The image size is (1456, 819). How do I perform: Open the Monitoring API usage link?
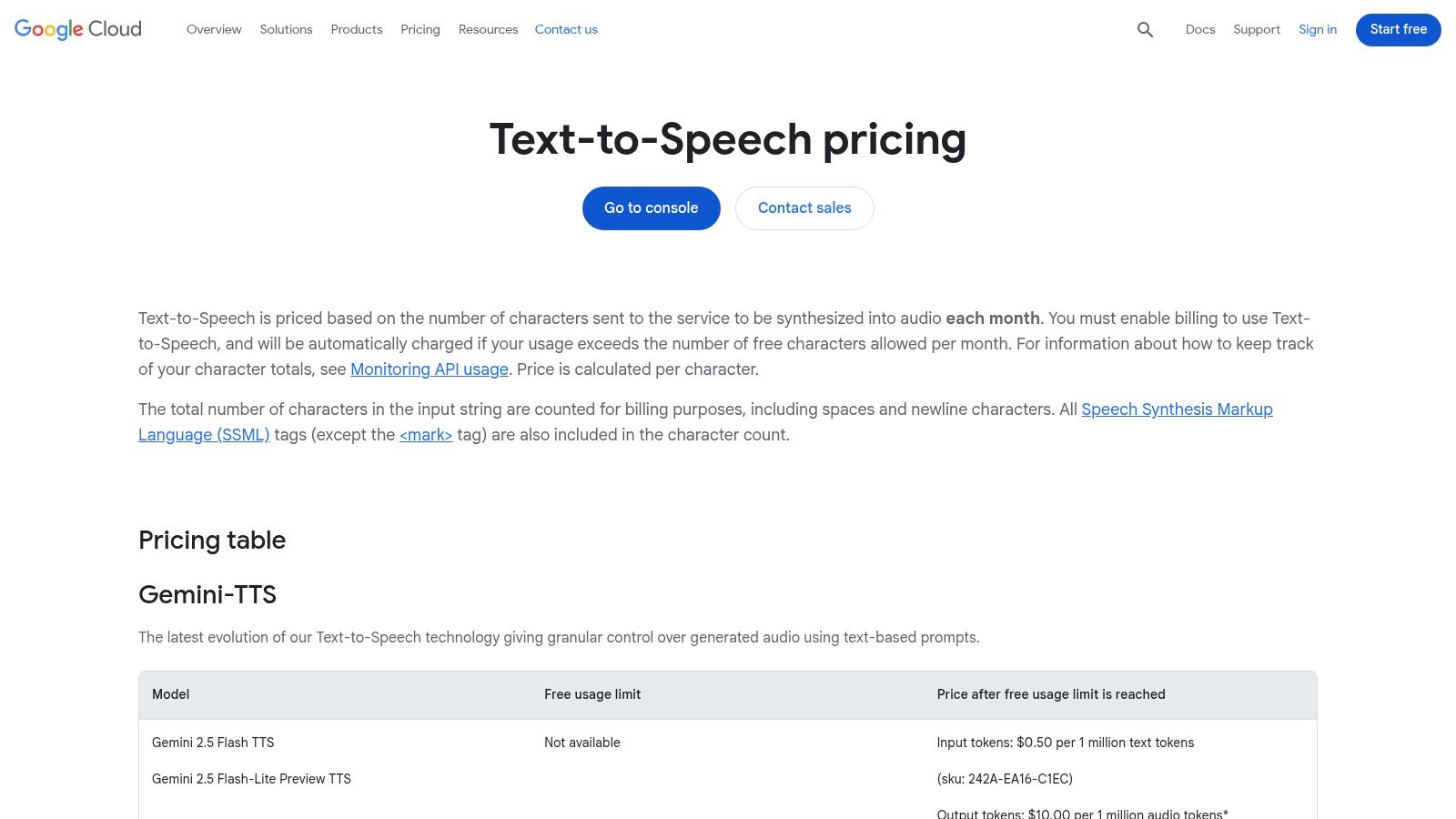tap(429, 369)
